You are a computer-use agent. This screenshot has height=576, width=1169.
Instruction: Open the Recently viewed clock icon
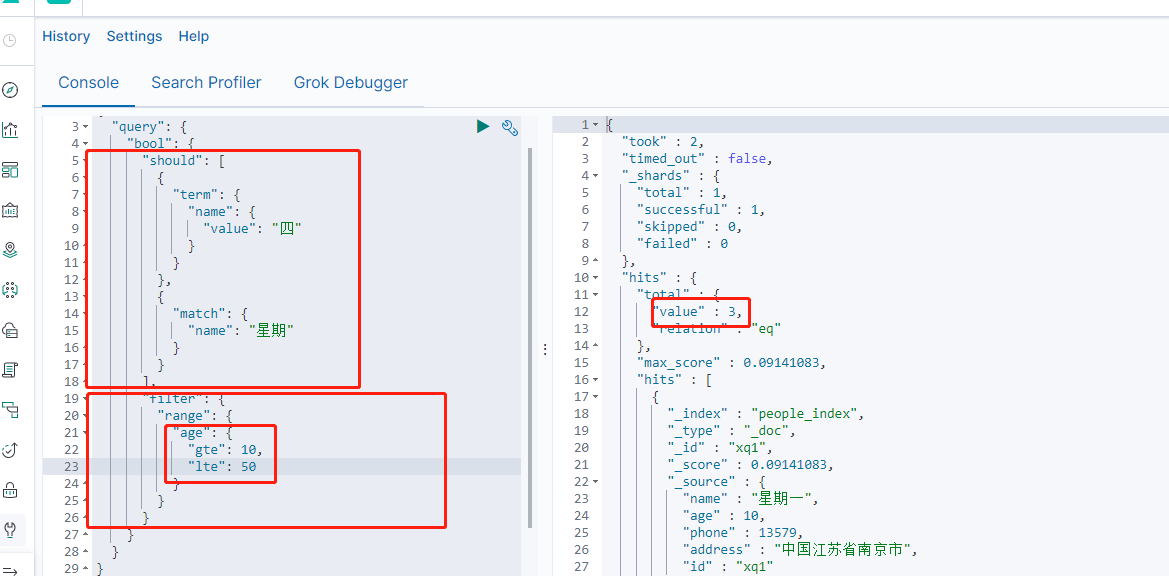10,40
